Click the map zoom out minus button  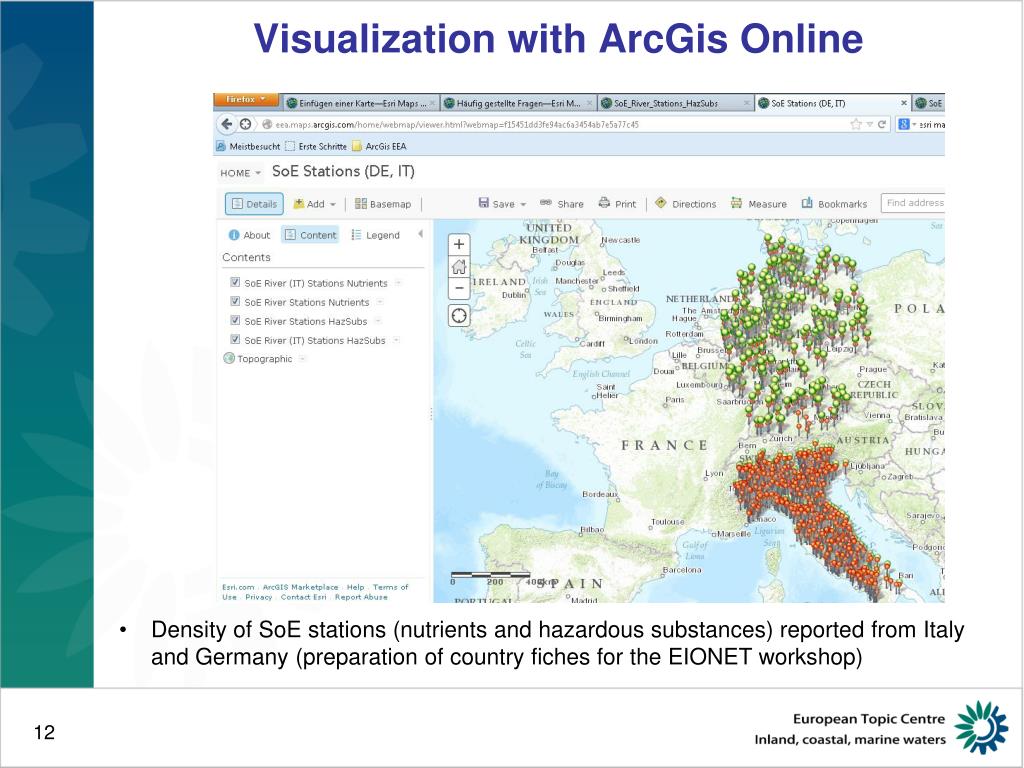[x=459, y=288]
